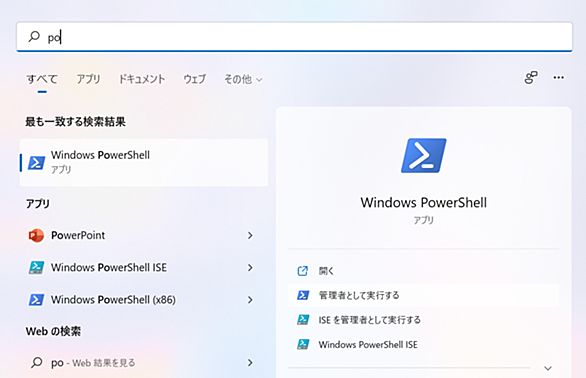Open the ウェブ tab
Image resolution: width=586 pixels, height=378 pixels.
[194, 79]
